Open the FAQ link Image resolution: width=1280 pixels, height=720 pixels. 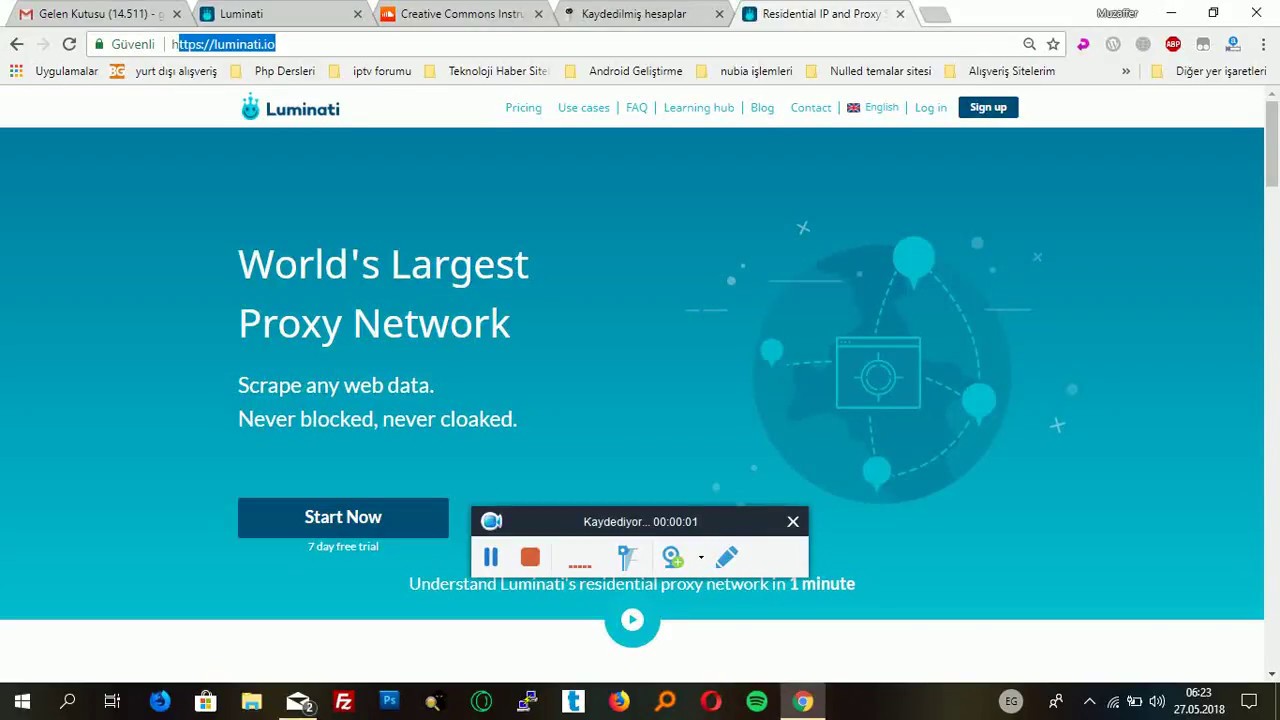(x=637, y=107)
